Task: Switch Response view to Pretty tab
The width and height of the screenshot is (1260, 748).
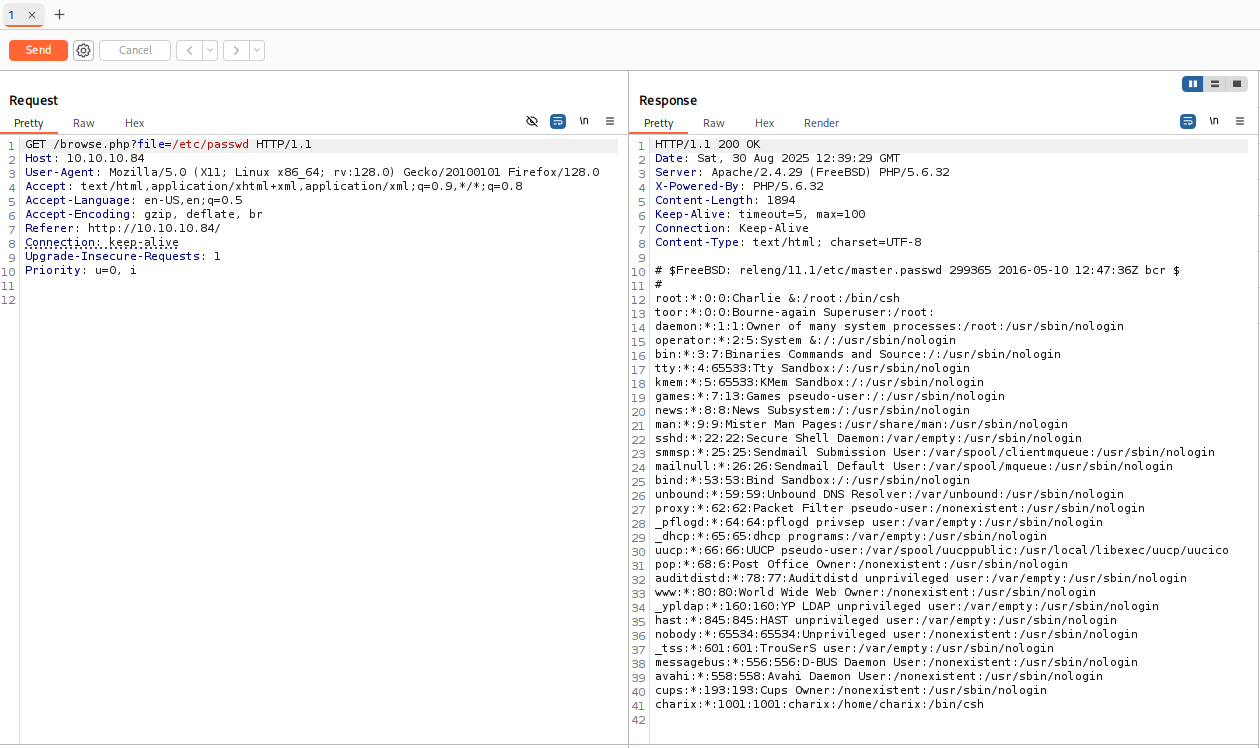Action: [x=659, y=123]
